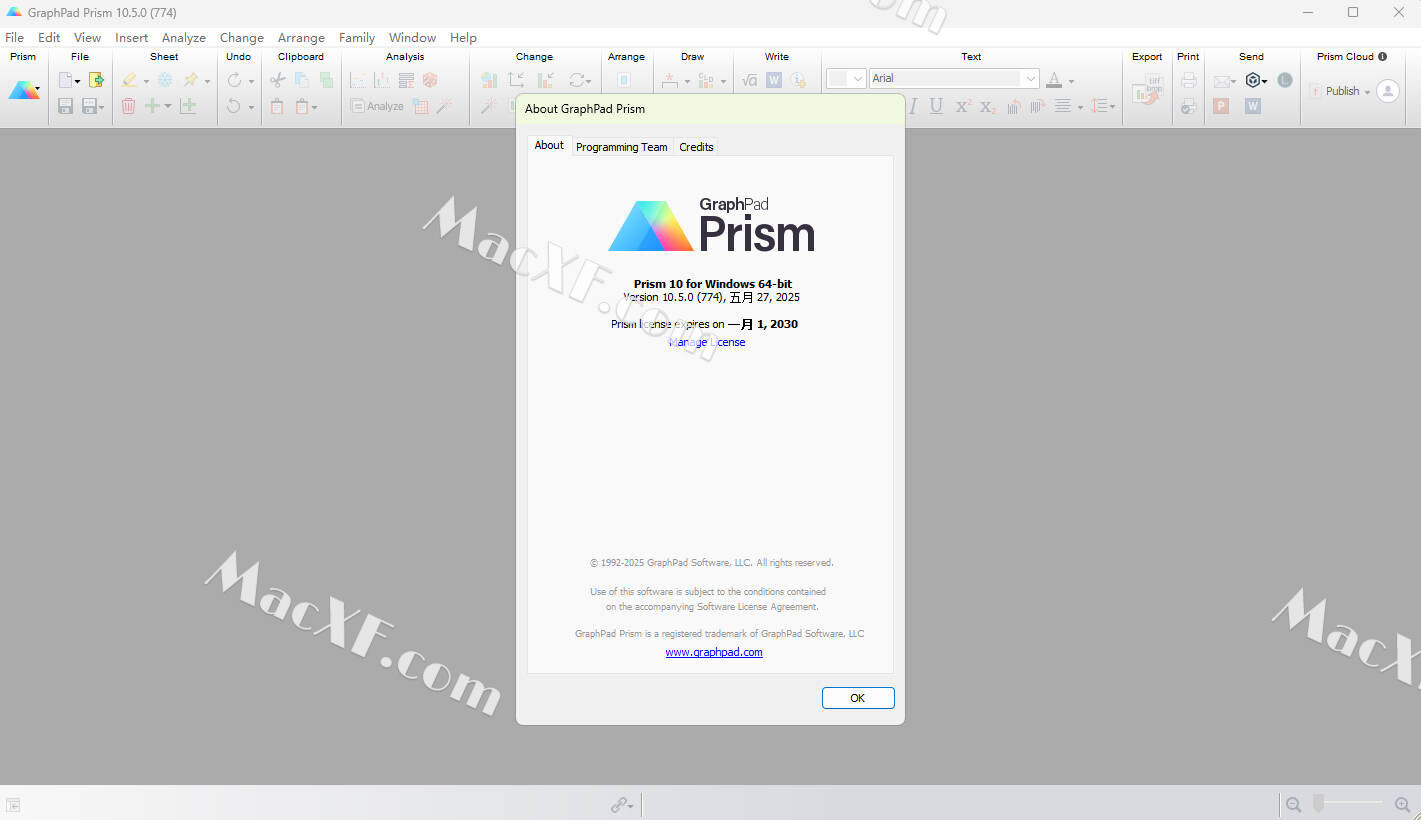Click the zoom slider handle in status bar
Viewport: 1421px width, 820px height.
point(1319,803)
